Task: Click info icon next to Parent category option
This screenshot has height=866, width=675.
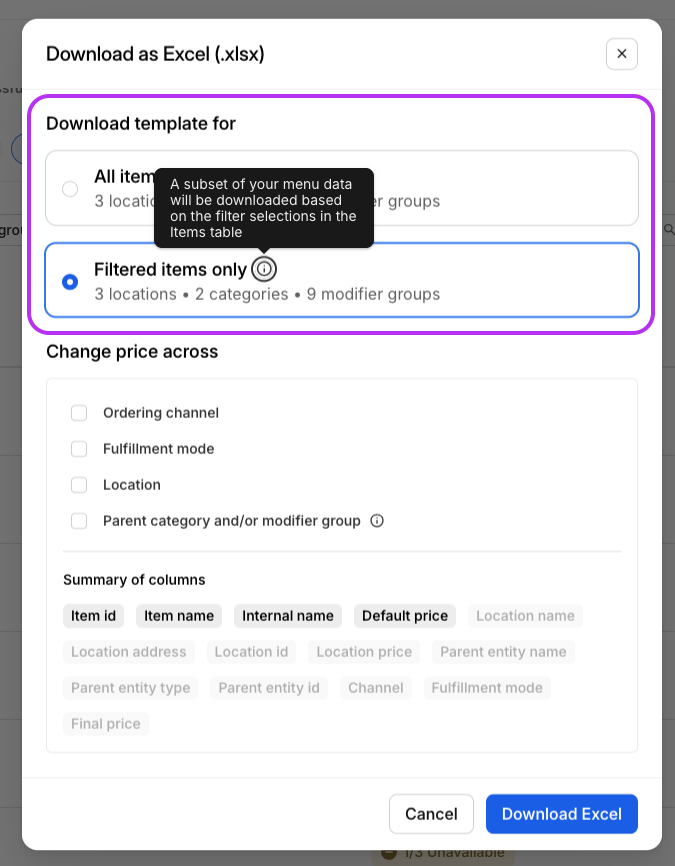Action: [x=377, y=521]
